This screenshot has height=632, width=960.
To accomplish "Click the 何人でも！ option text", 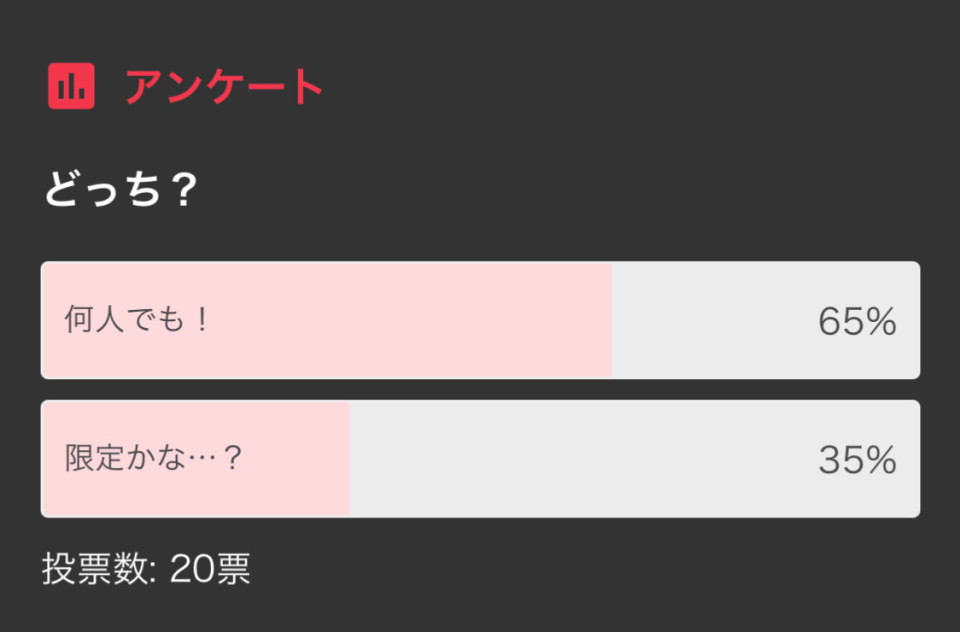I will pos(138,319).
